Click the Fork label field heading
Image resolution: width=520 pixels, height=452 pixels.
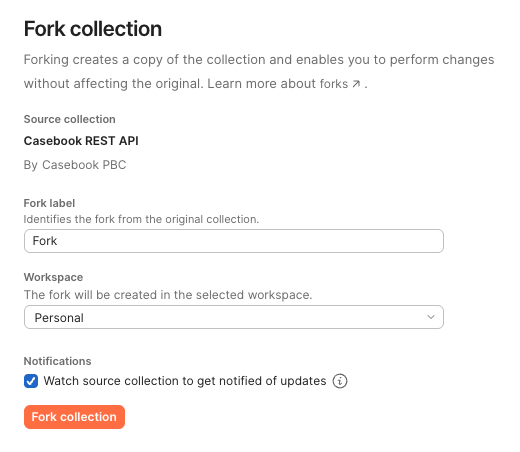pyautogui.click(x=49, y=203)
